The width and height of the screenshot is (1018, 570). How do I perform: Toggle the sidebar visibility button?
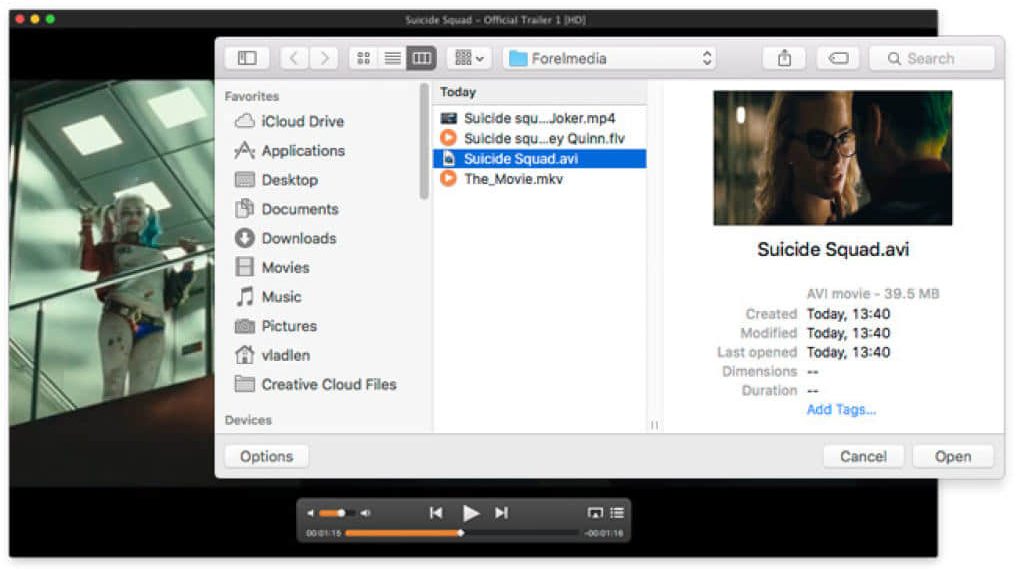[x=247, y=59]
